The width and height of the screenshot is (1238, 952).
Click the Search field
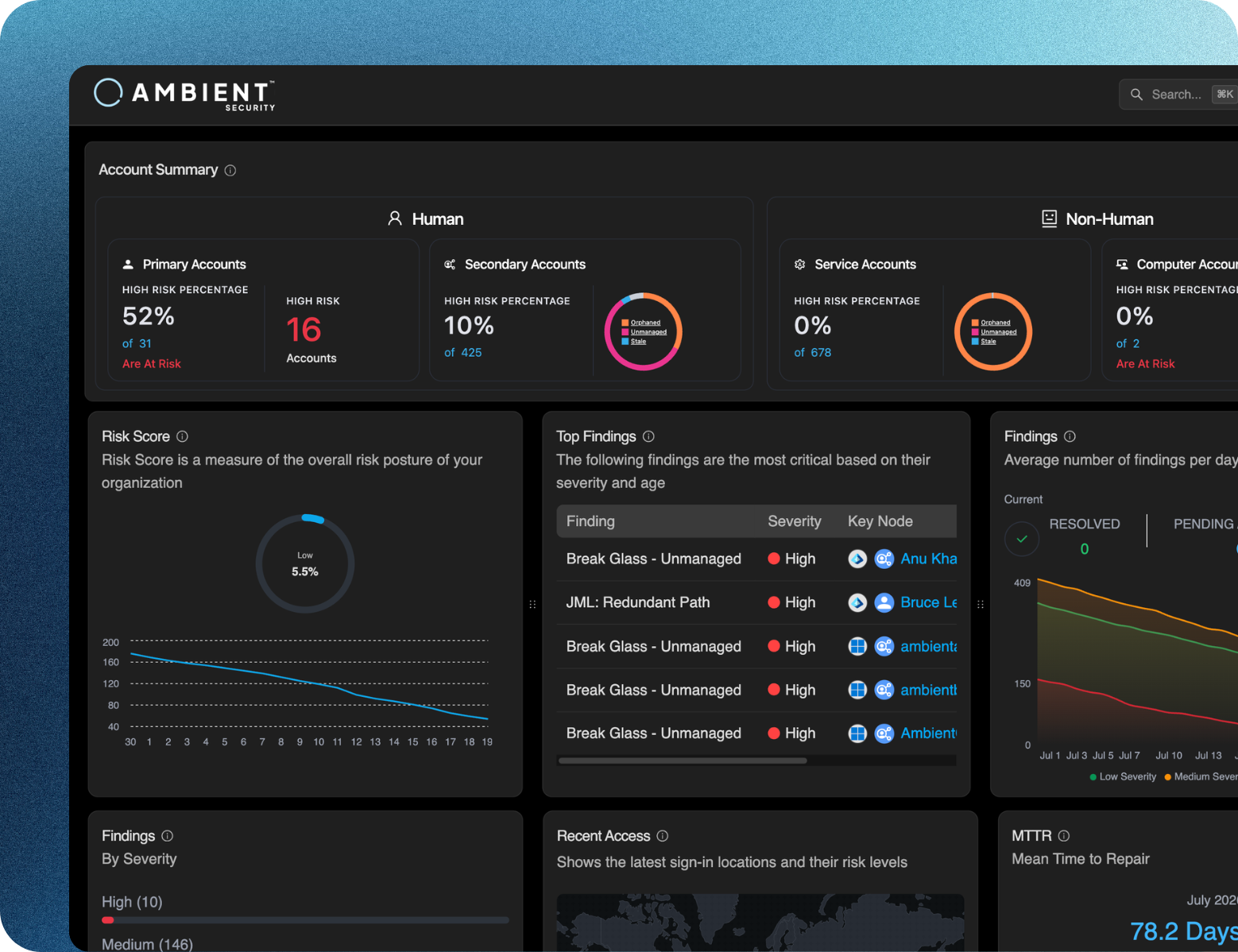(1178, 95)
